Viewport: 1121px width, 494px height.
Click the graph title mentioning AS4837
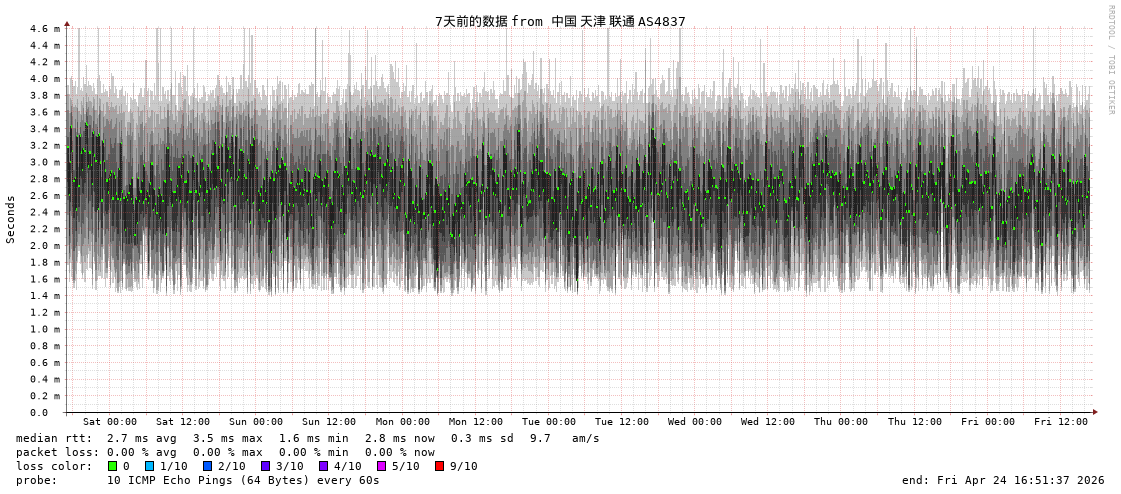tap(560, 21)
